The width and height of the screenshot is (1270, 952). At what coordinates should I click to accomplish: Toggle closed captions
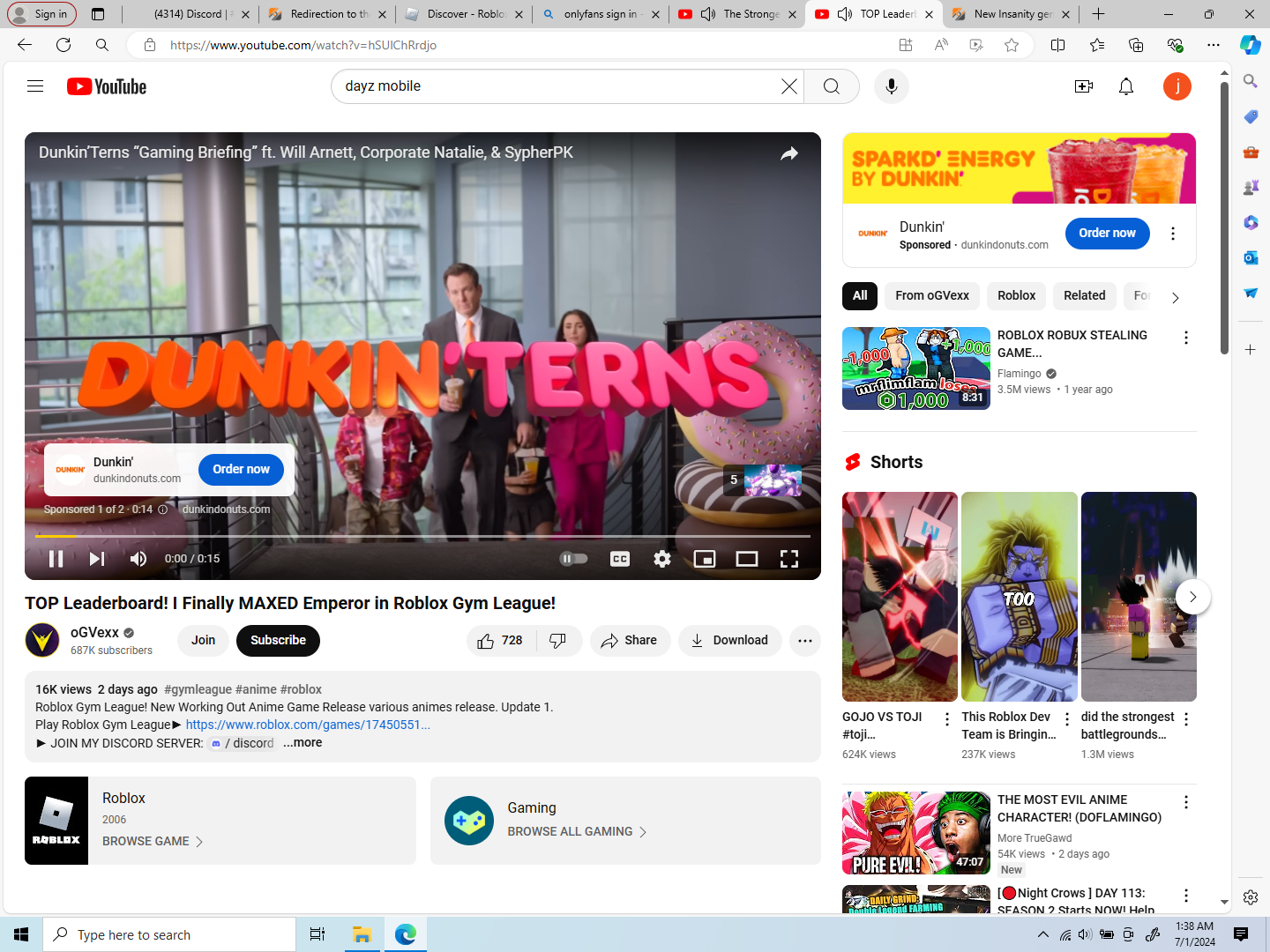tap(620, 559)
